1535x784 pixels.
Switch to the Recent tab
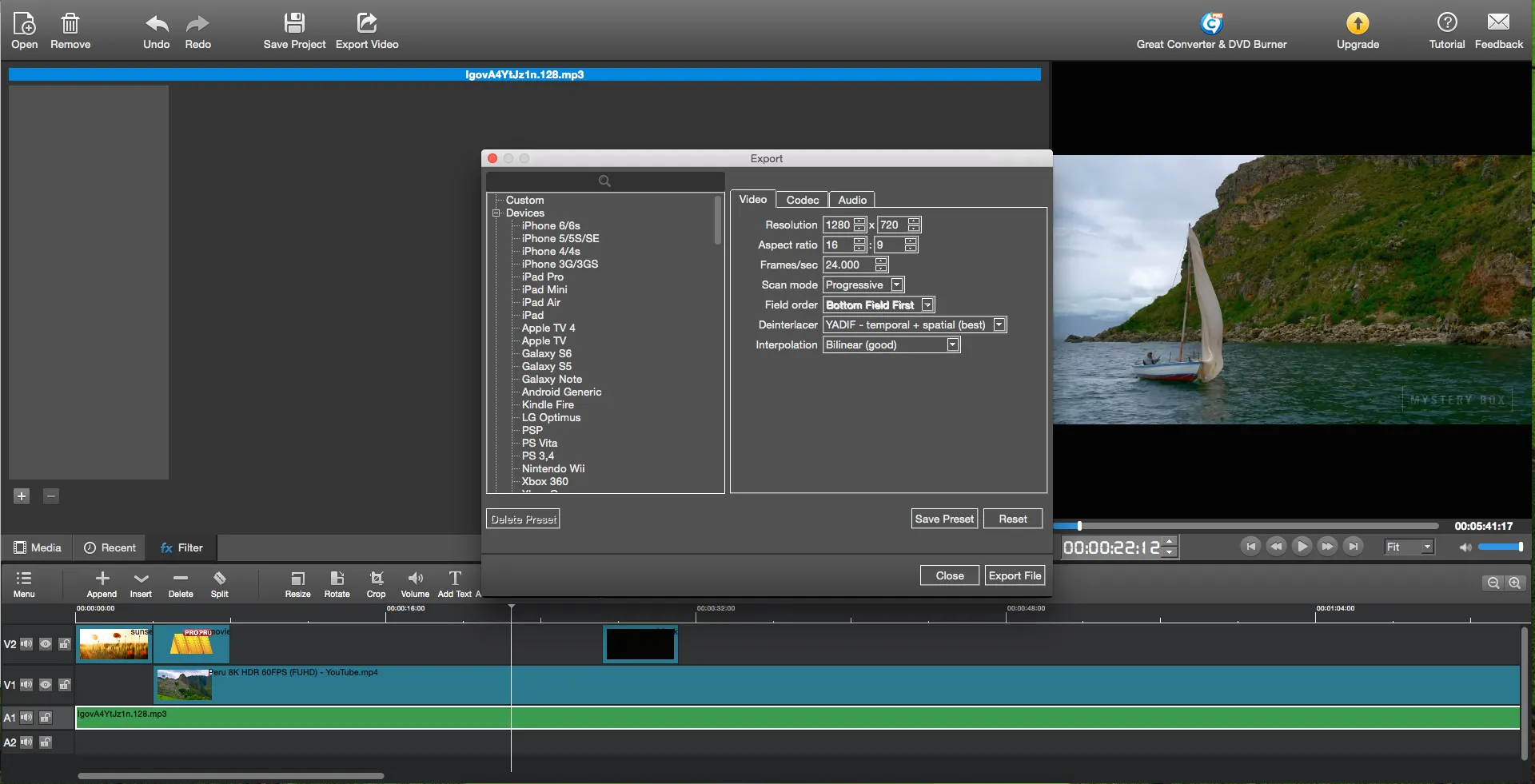click(x=110, y=547)
